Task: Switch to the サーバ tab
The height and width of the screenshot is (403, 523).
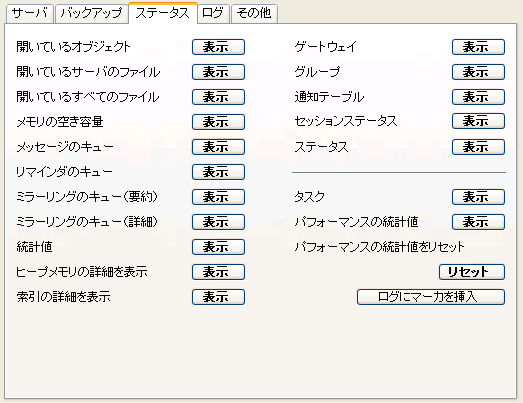Action: [30, 14]
